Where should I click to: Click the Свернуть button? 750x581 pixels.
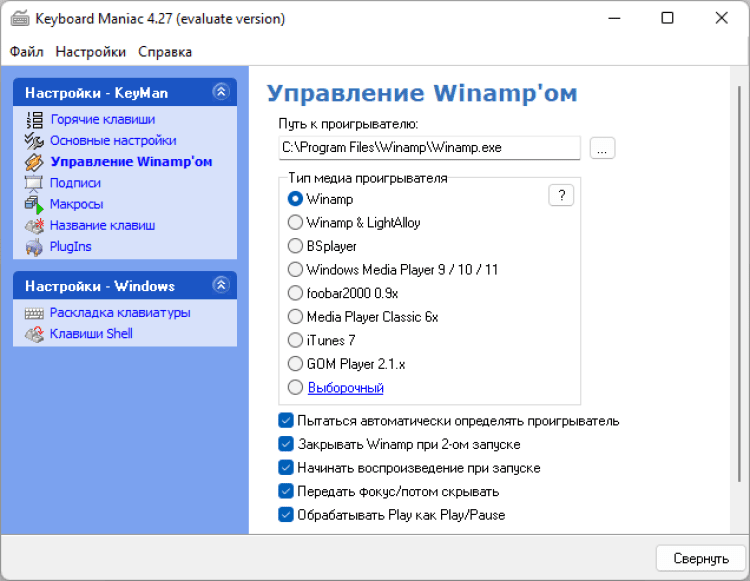(700, 558)
